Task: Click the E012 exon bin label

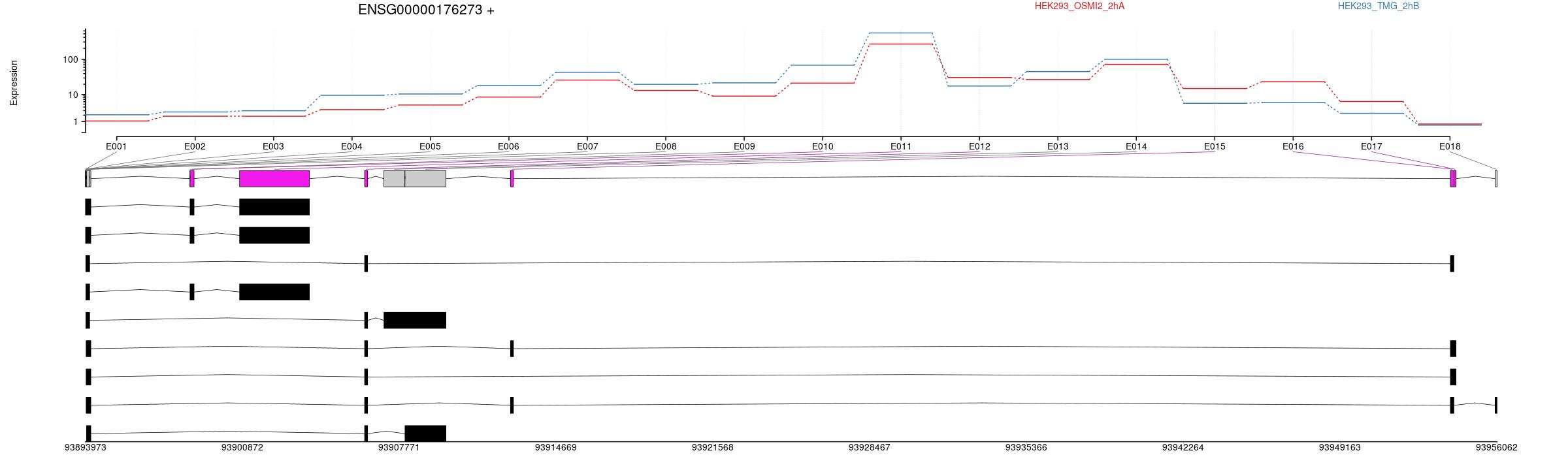Action: click(x=979, y=146)
